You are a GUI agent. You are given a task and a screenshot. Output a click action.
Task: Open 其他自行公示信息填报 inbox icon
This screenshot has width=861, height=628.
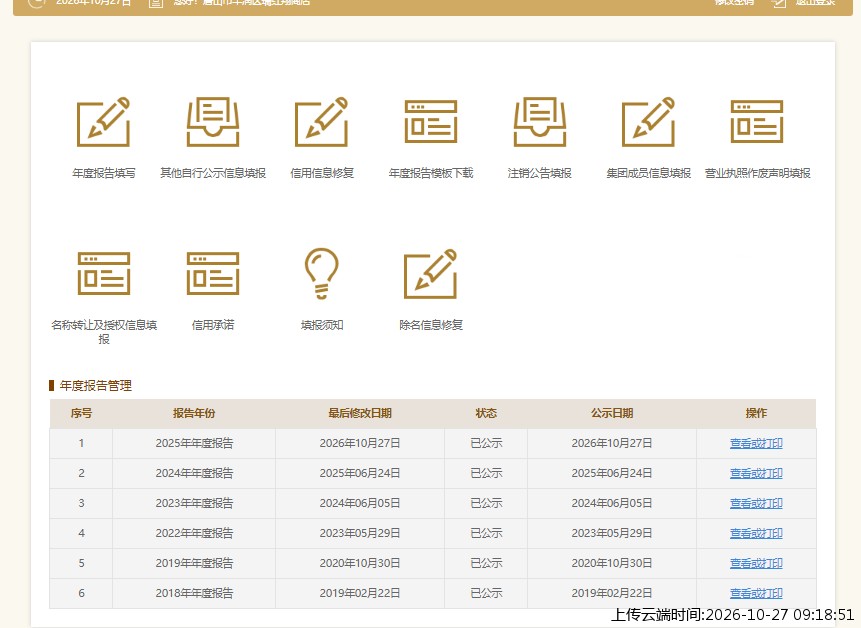(x=213, y=122)
